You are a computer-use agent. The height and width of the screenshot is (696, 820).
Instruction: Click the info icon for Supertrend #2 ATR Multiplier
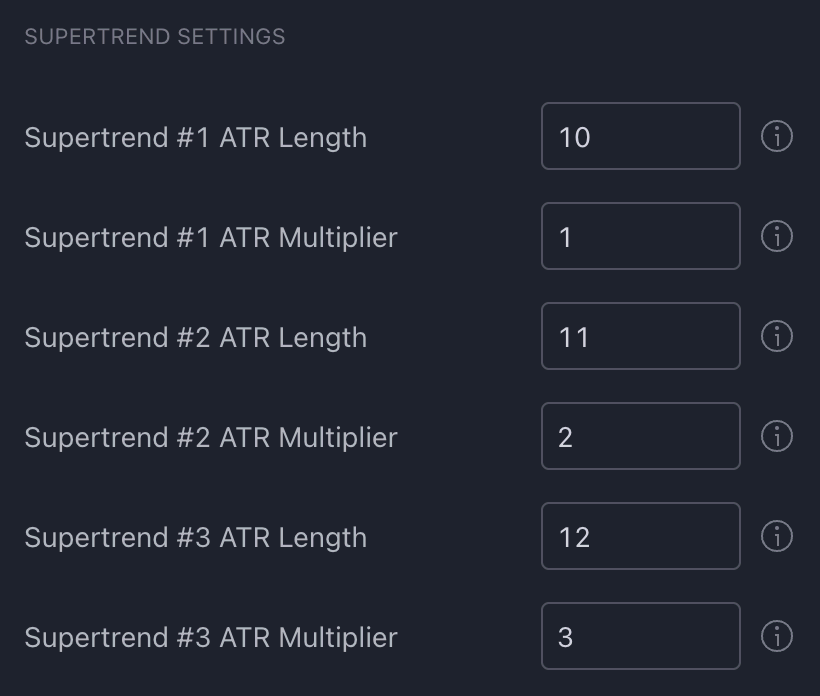tap(777, 436)
